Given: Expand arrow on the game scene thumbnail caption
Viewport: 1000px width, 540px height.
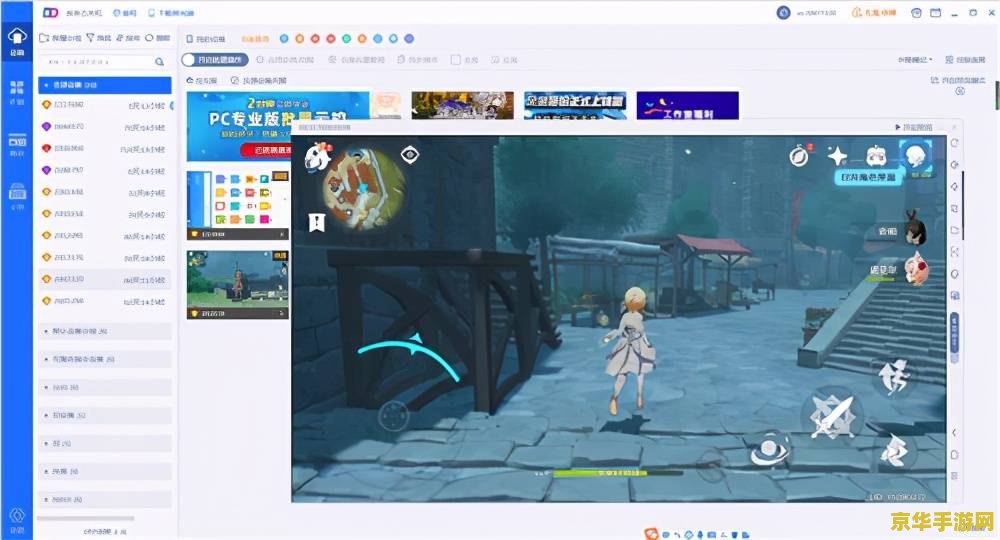Looking at the screenshot, I should click(282, 314).
